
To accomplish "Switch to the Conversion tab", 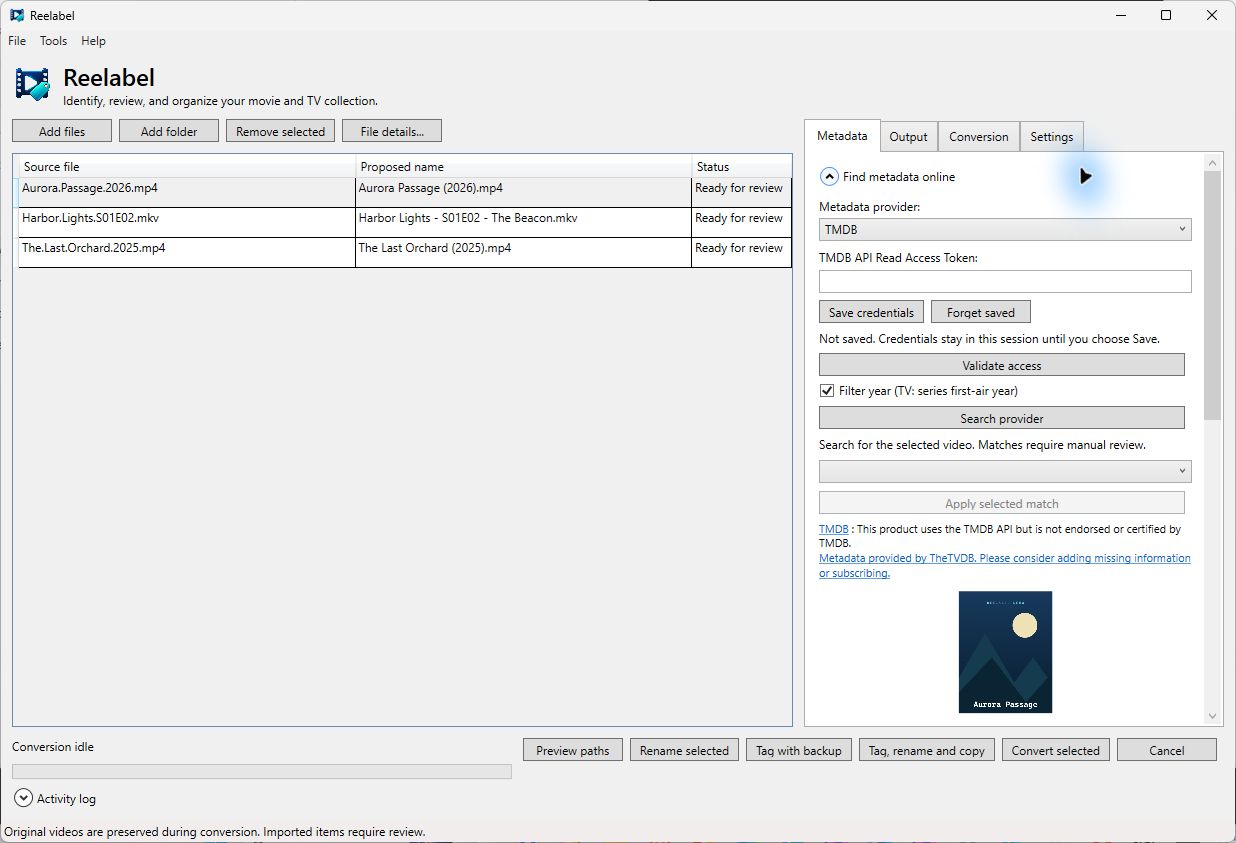I will [x=978, y=137].
